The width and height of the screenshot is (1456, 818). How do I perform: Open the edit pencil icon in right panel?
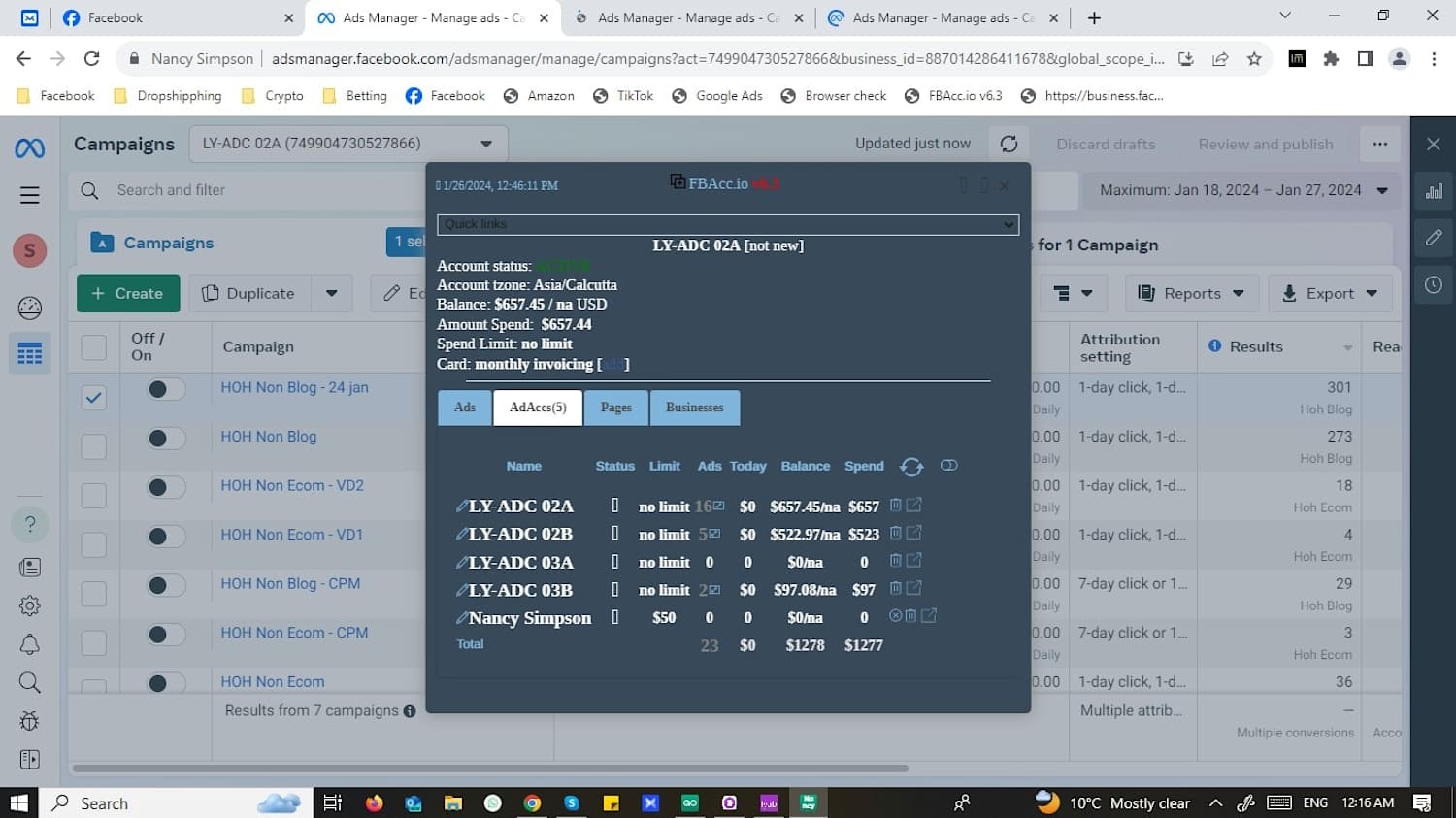pos(1434,238)
